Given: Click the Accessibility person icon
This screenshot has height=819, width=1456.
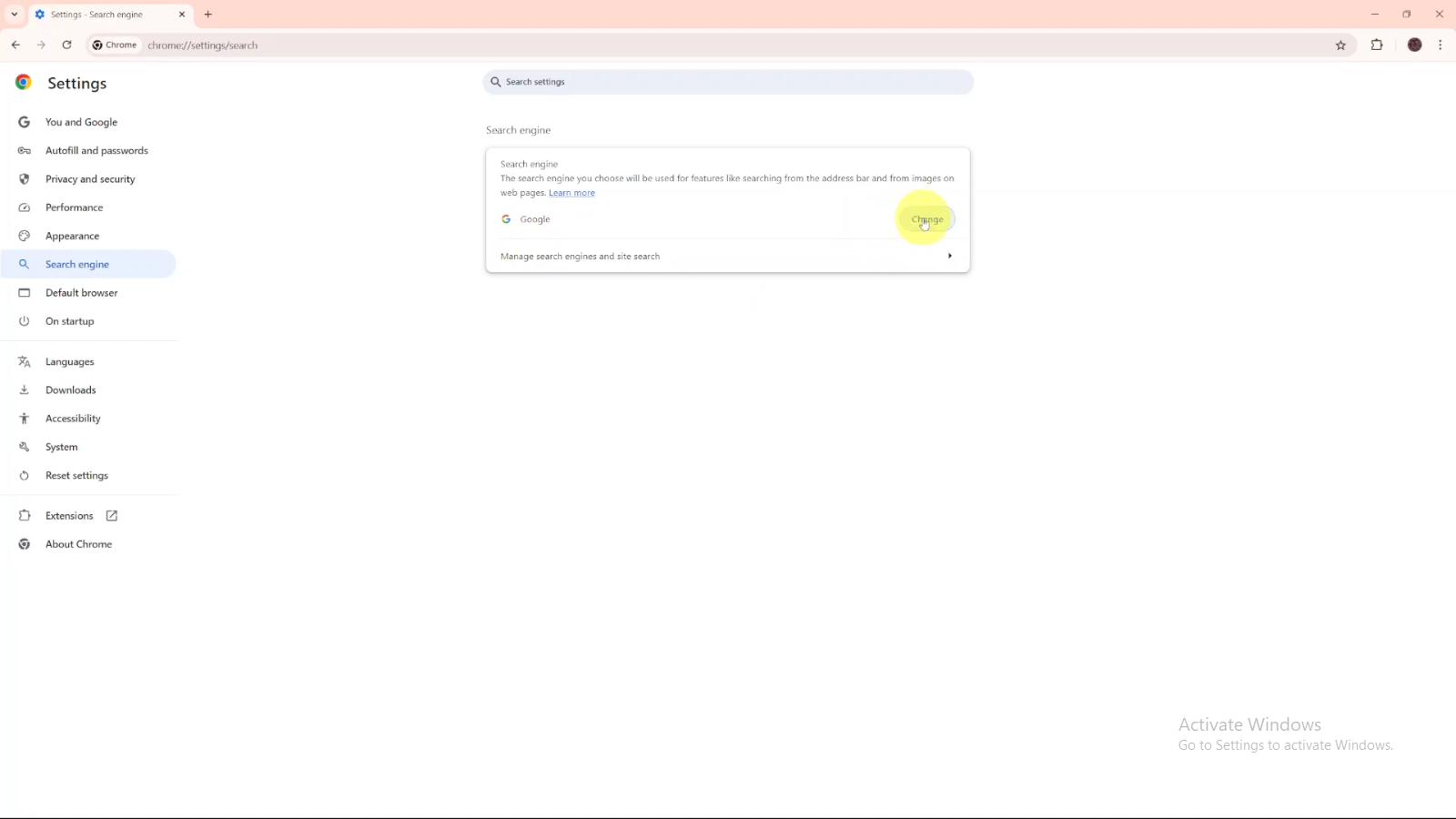Looking at the screenshot, I should click(x=25, y=419).
